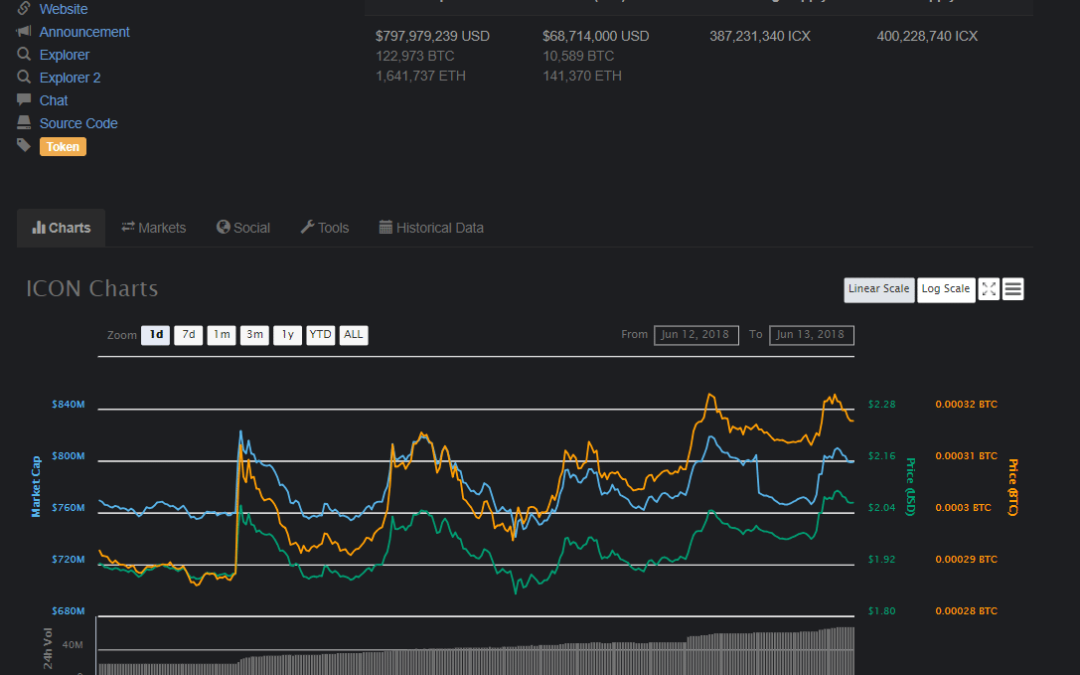
Task: Click the 400,228,740 ICX supply value
Action: click(x=927, y=36)
